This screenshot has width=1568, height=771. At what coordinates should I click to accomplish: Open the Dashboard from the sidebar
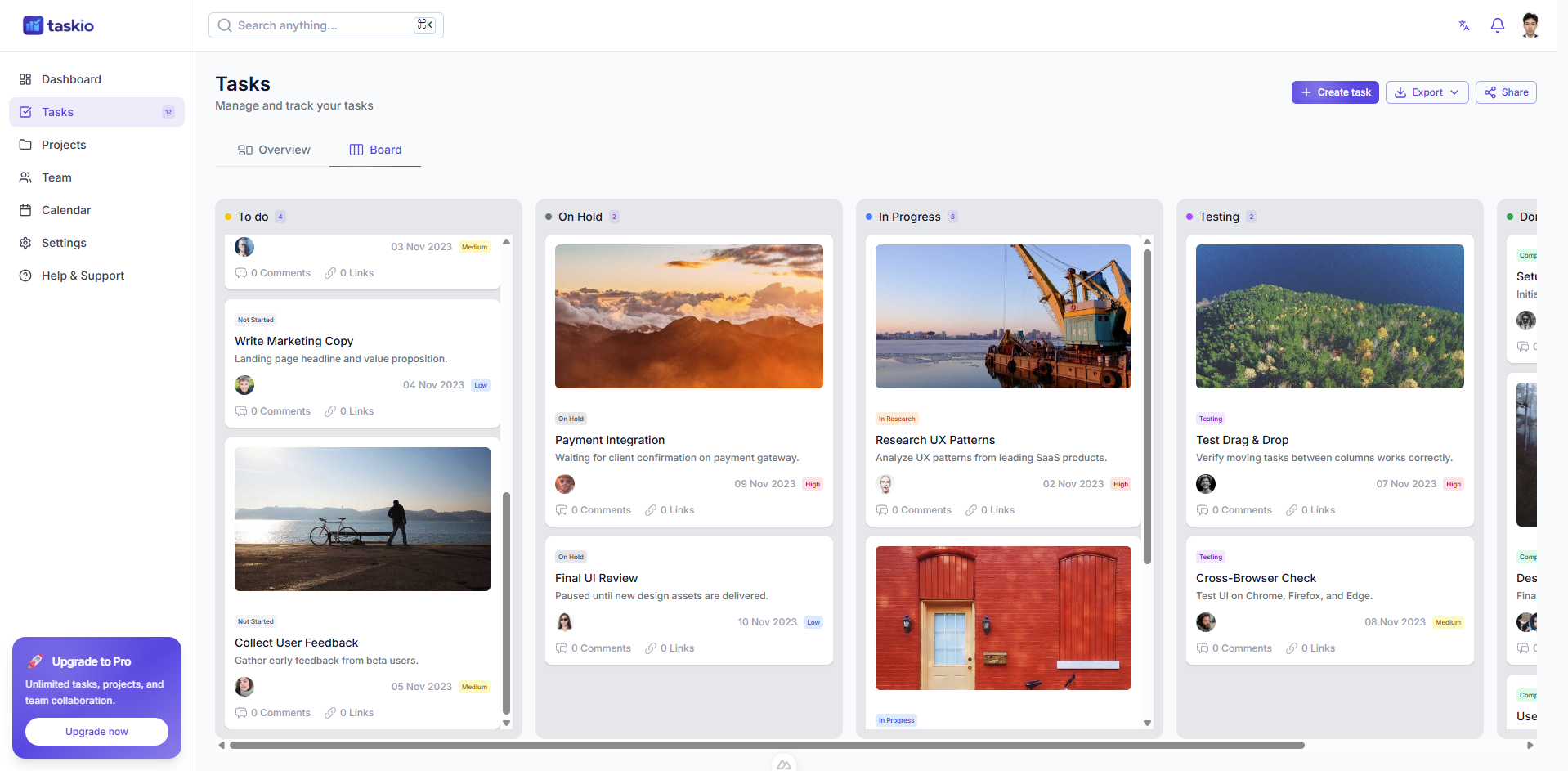point(25,79)
